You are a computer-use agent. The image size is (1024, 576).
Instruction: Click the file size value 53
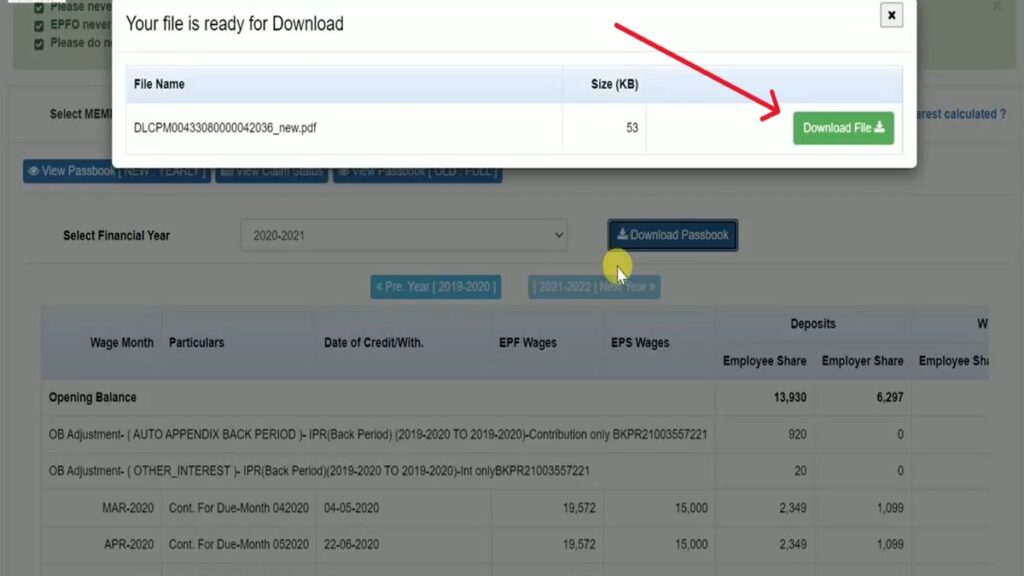point(632,128)
